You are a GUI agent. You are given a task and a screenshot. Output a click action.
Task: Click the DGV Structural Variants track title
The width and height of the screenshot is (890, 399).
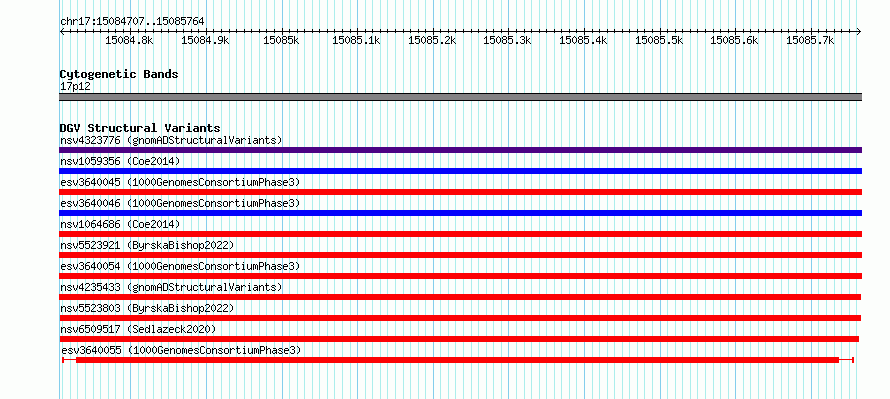coord(140,128)
